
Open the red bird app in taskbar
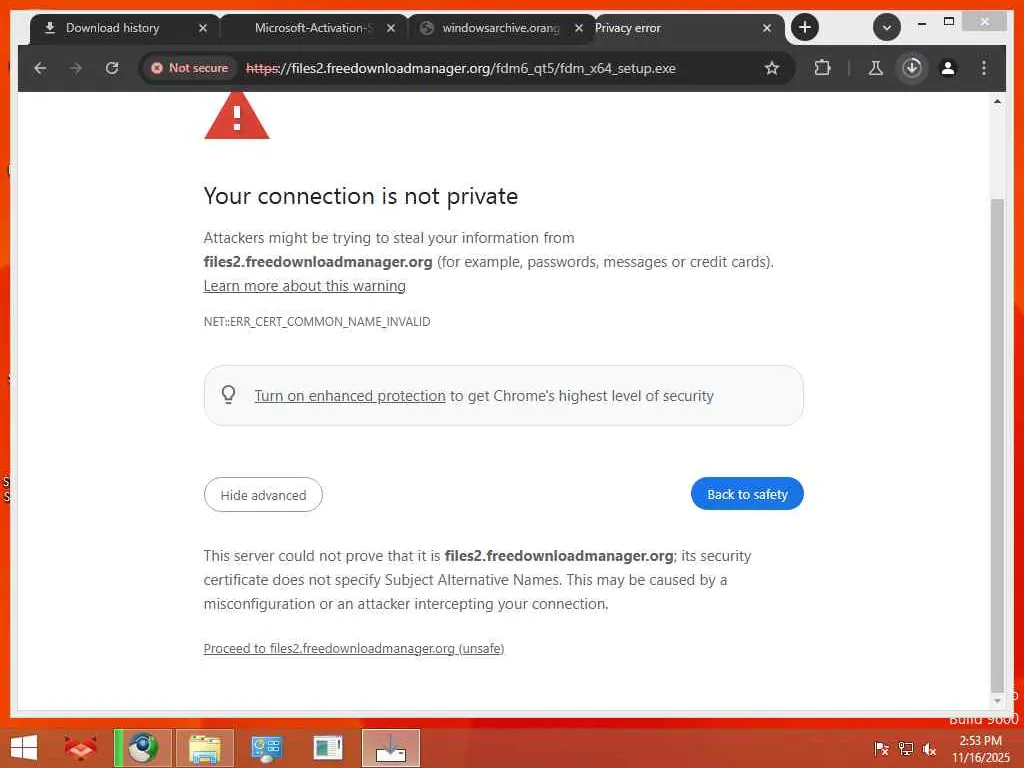pyautogui.click(x=80, y=748)
